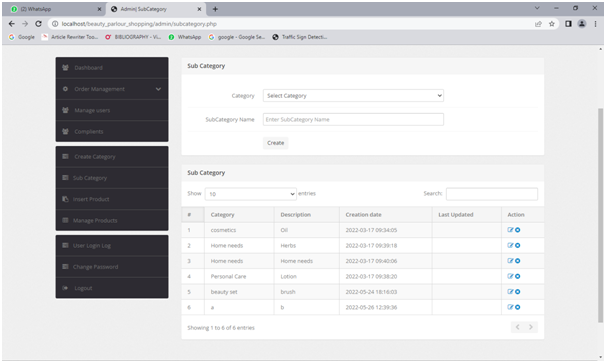The height and width of the screenshot is (363, 606).
Task: Open the Chrome profile menu
Action: pos(582,24)
